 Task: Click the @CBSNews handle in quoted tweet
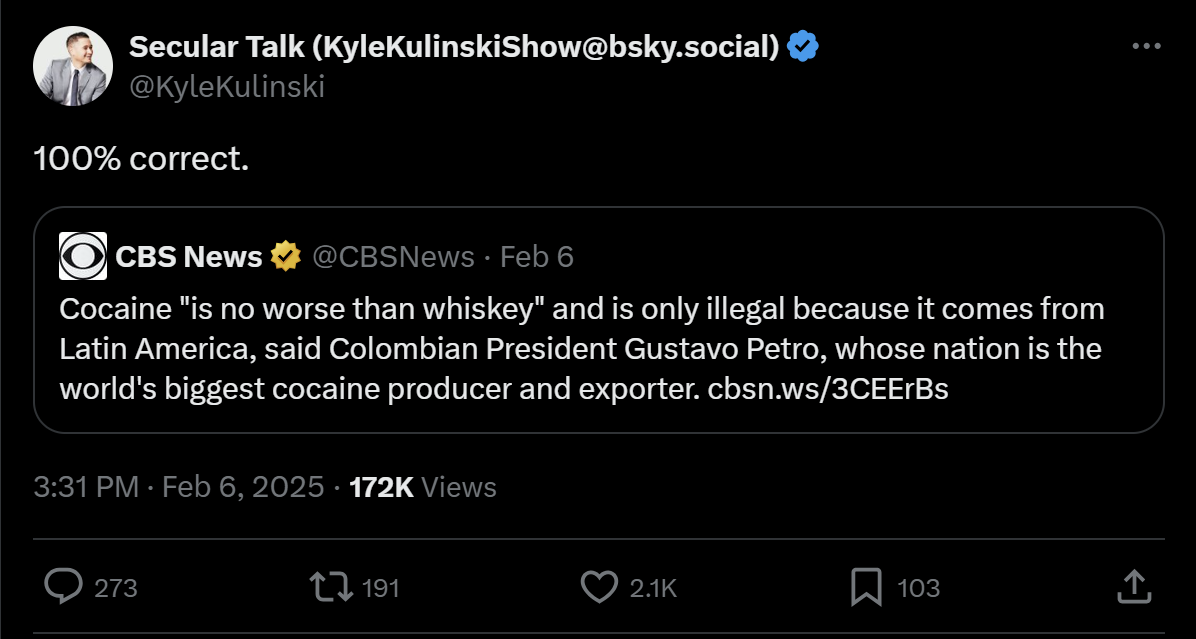[x=393, y=257]
